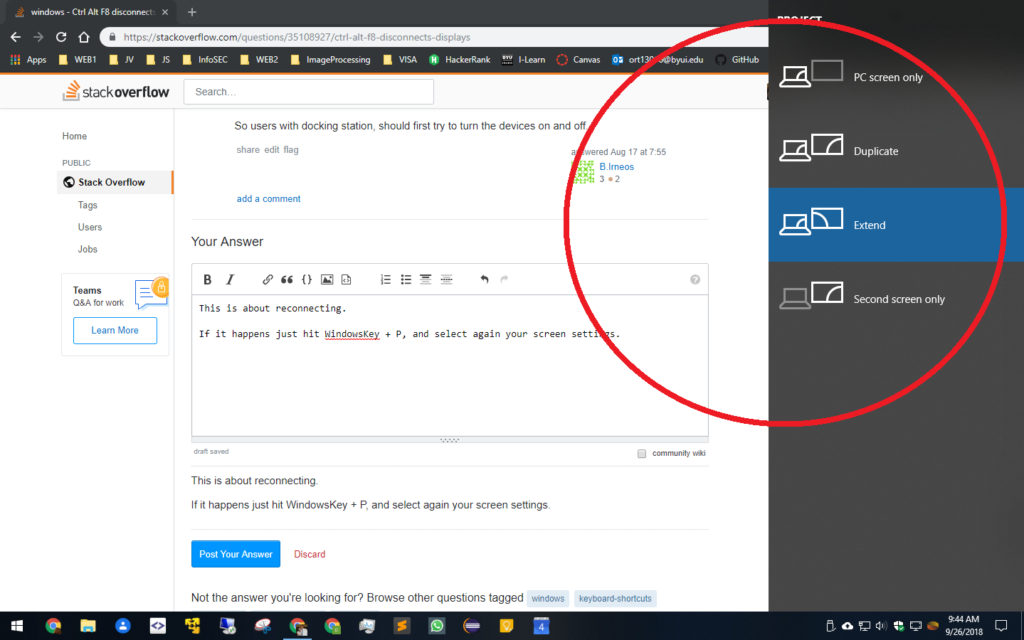The width and height of the screenshot is (1024, 640).
Task: Click the Post Your Answer button
Action: pyautogui.click(x=235, y=554)
